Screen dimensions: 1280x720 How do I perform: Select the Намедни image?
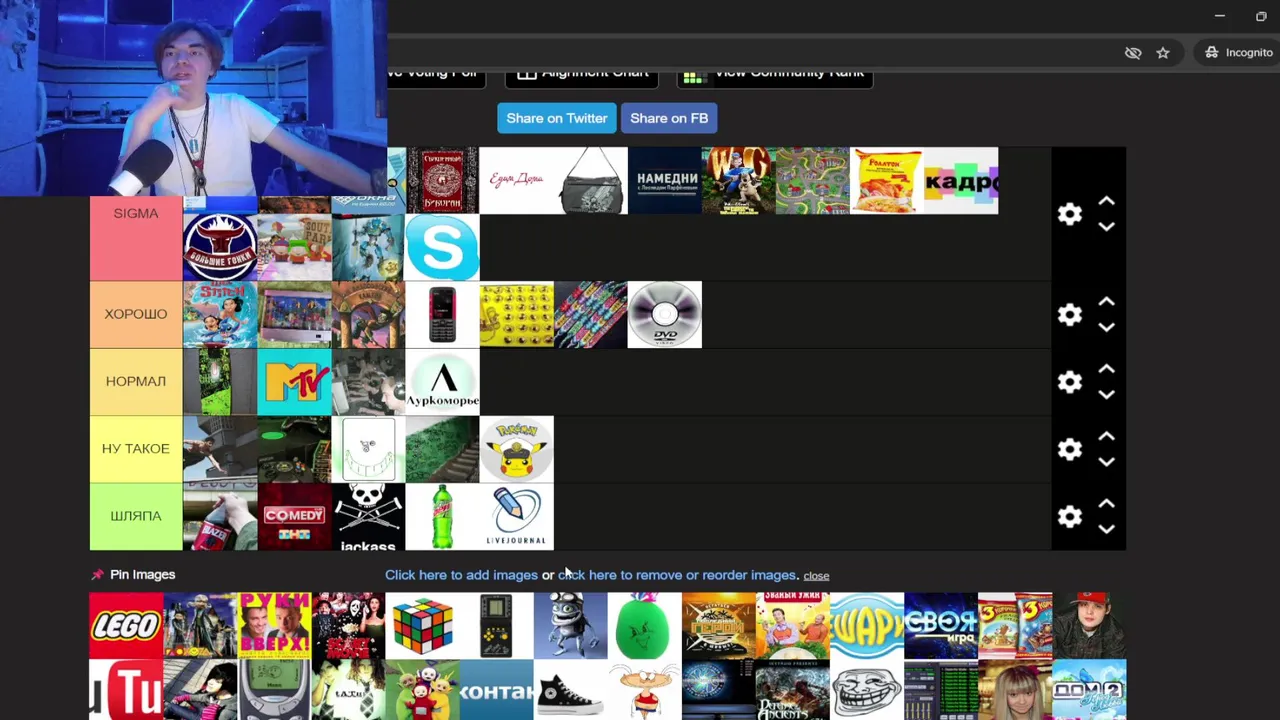coord(665,181)
